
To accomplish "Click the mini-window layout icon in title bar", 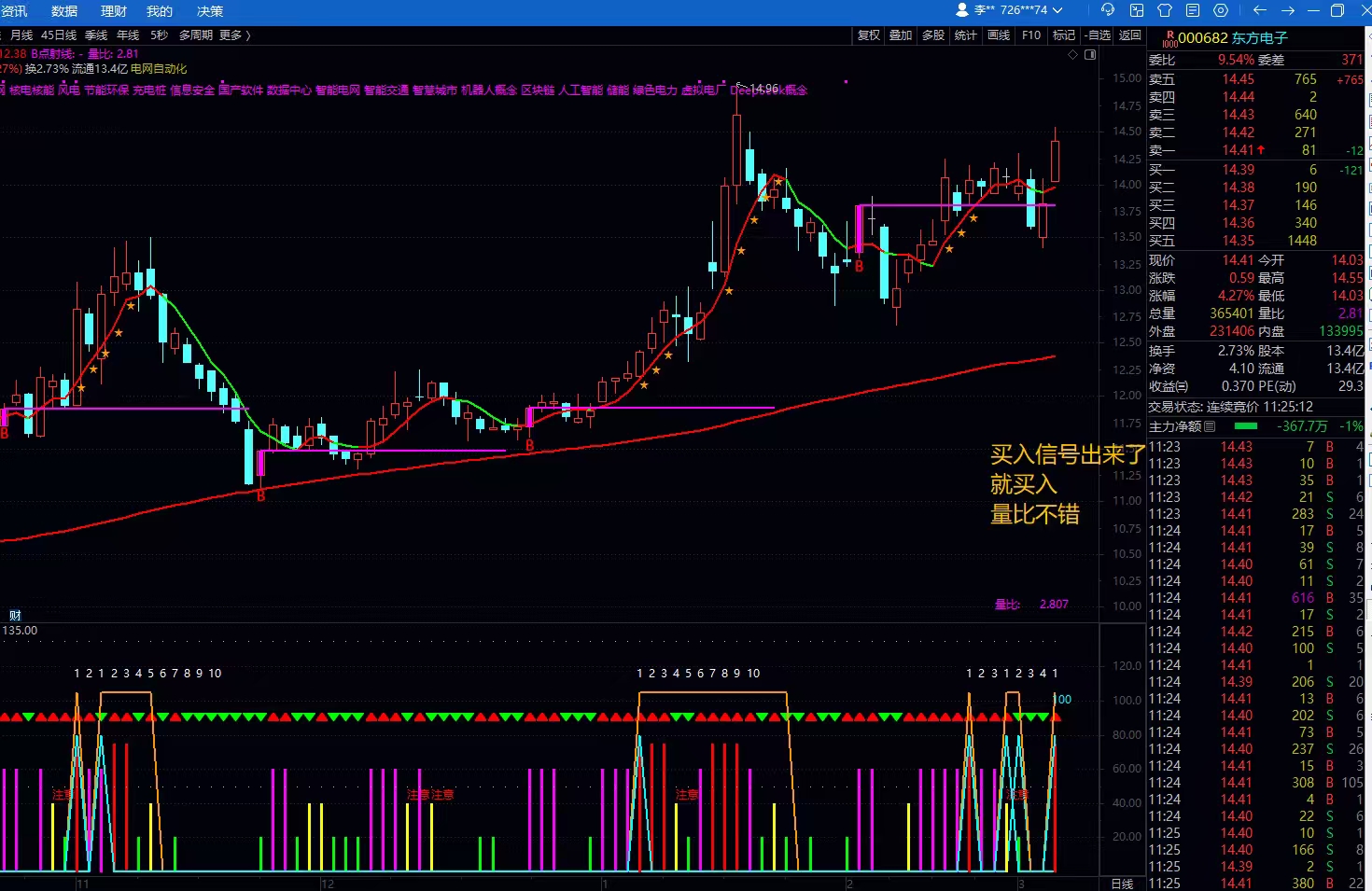I will pyautogui.click(x=1137, y=10).
